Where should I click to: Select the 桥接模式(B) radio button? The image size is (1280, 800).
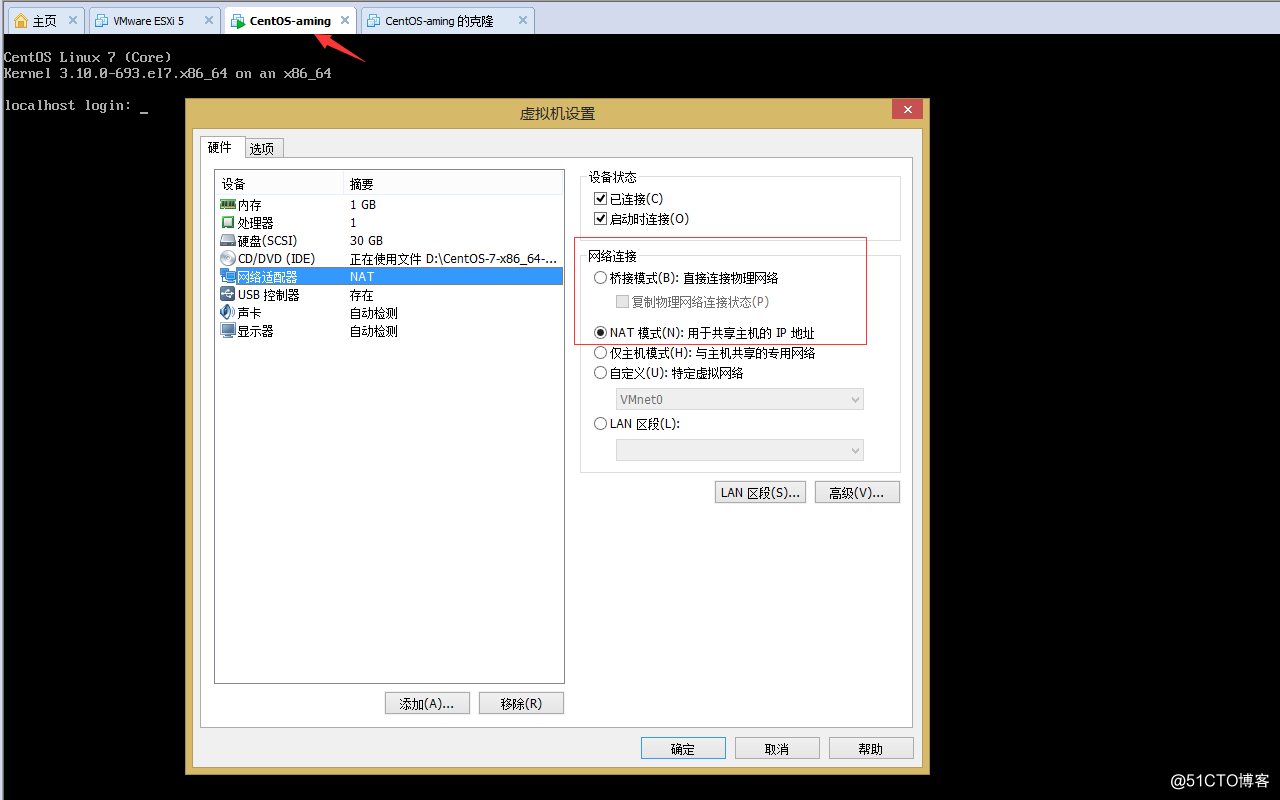tap(600, 278)
